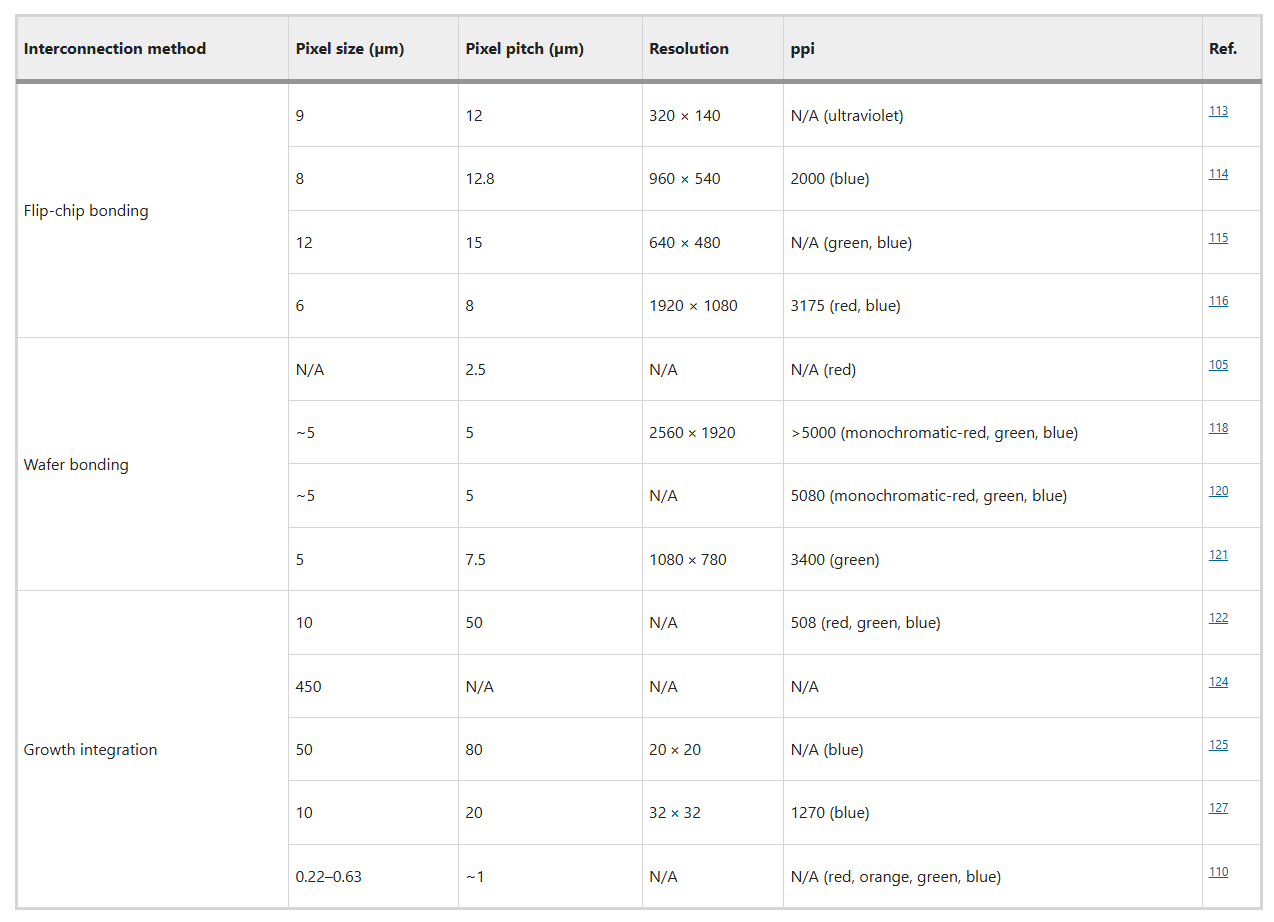Open citation 120 link
Image resolution: width=1274 pixels, height=922 pixels.
pyautogui.click(x=1218, y=491)
